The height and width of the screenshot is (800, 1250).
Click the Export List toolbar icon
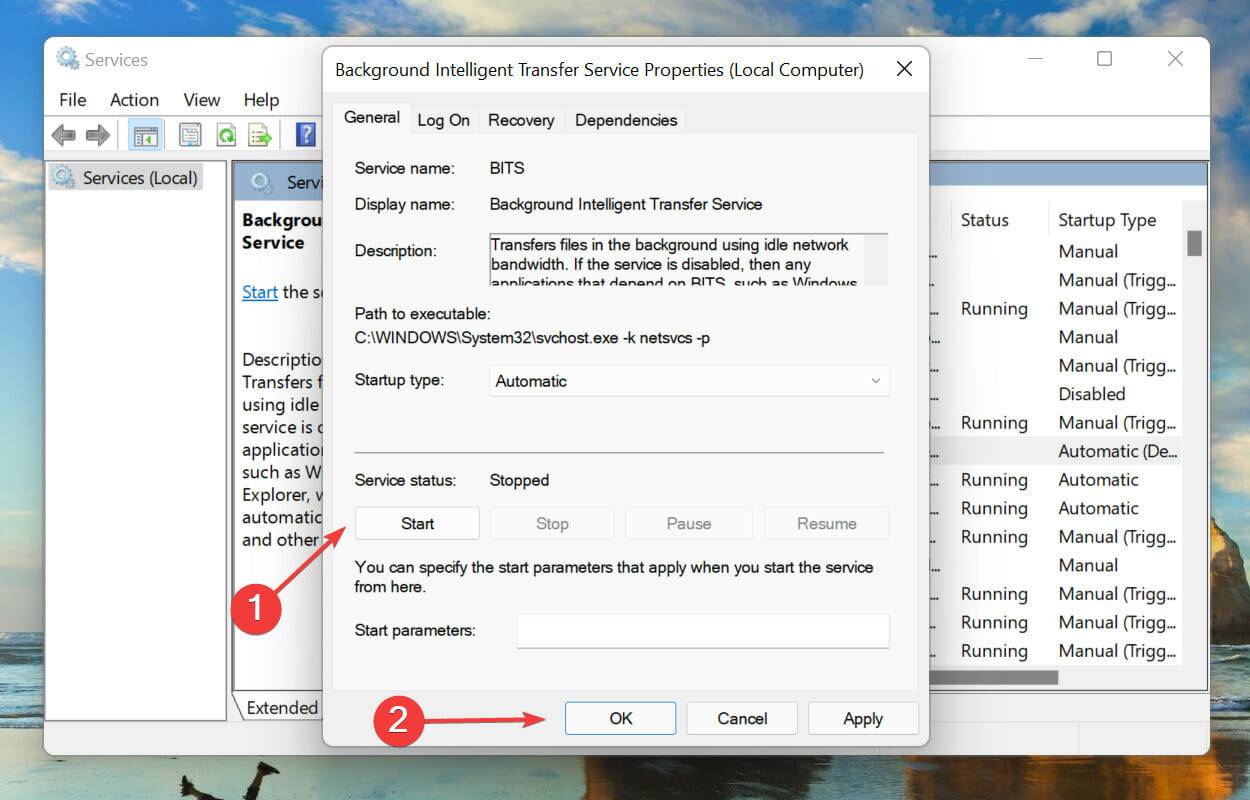click(261, 135)
